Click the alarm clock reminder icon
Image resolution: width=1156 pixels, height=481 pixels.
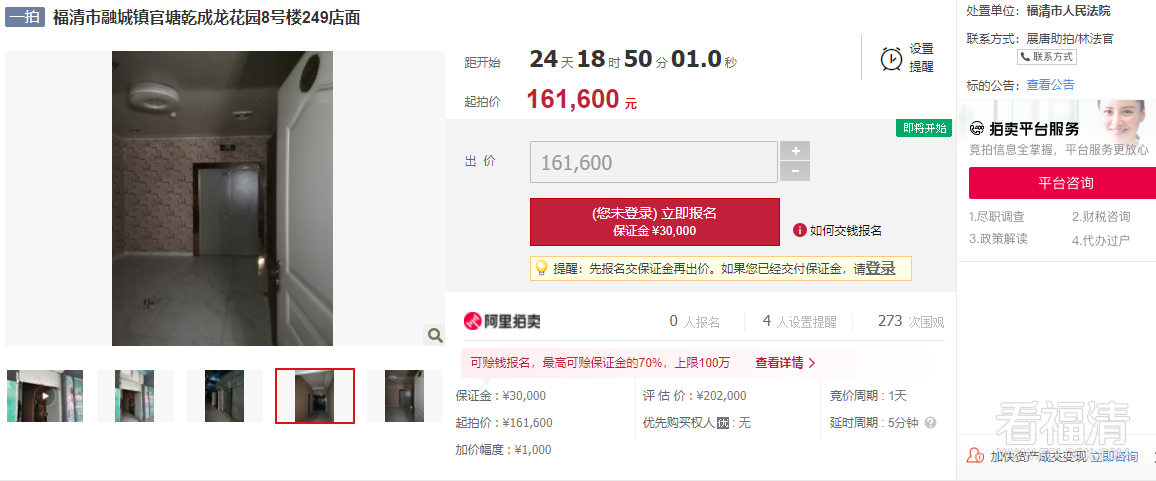click(891, 59)
